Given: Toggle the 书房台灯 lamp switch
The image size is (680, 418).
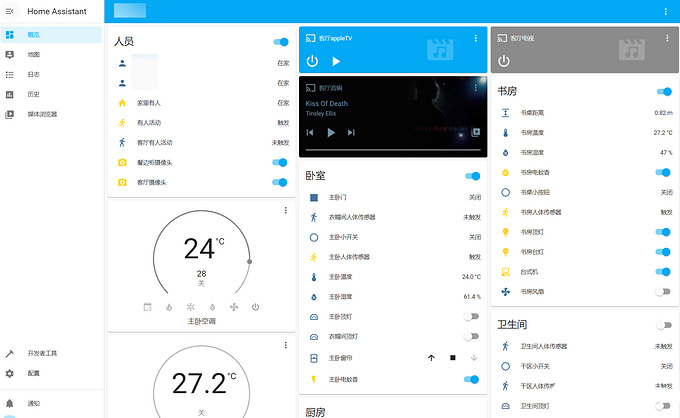Looking at the screenshot, I should click(663, 252).
